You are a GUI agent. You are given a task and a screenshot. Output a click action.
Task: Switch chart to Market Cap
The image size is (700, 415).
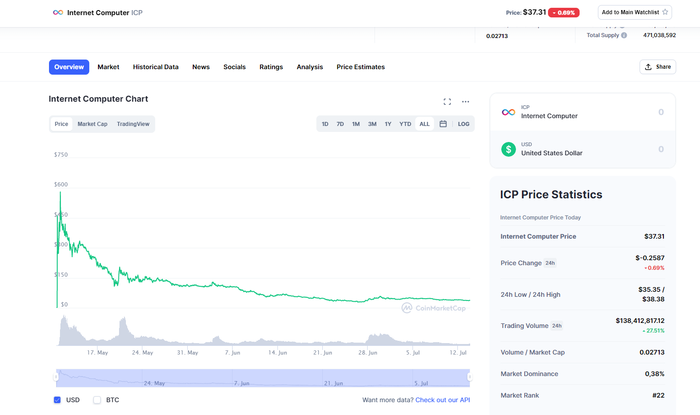92,124
